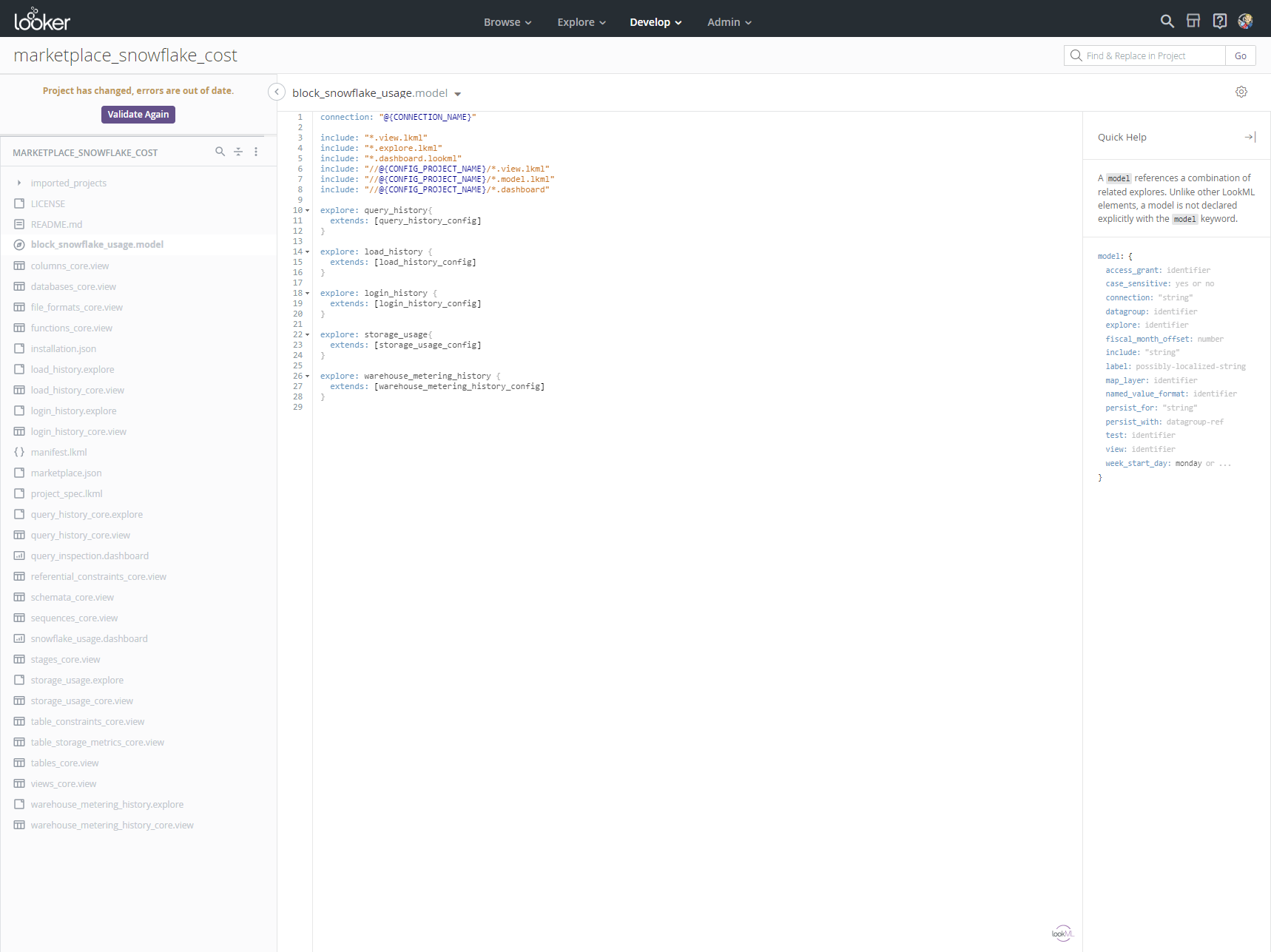Screen dimensions: 1271x952
Task: Open global search from the top bar
Action: click(x=1166, y=21)
